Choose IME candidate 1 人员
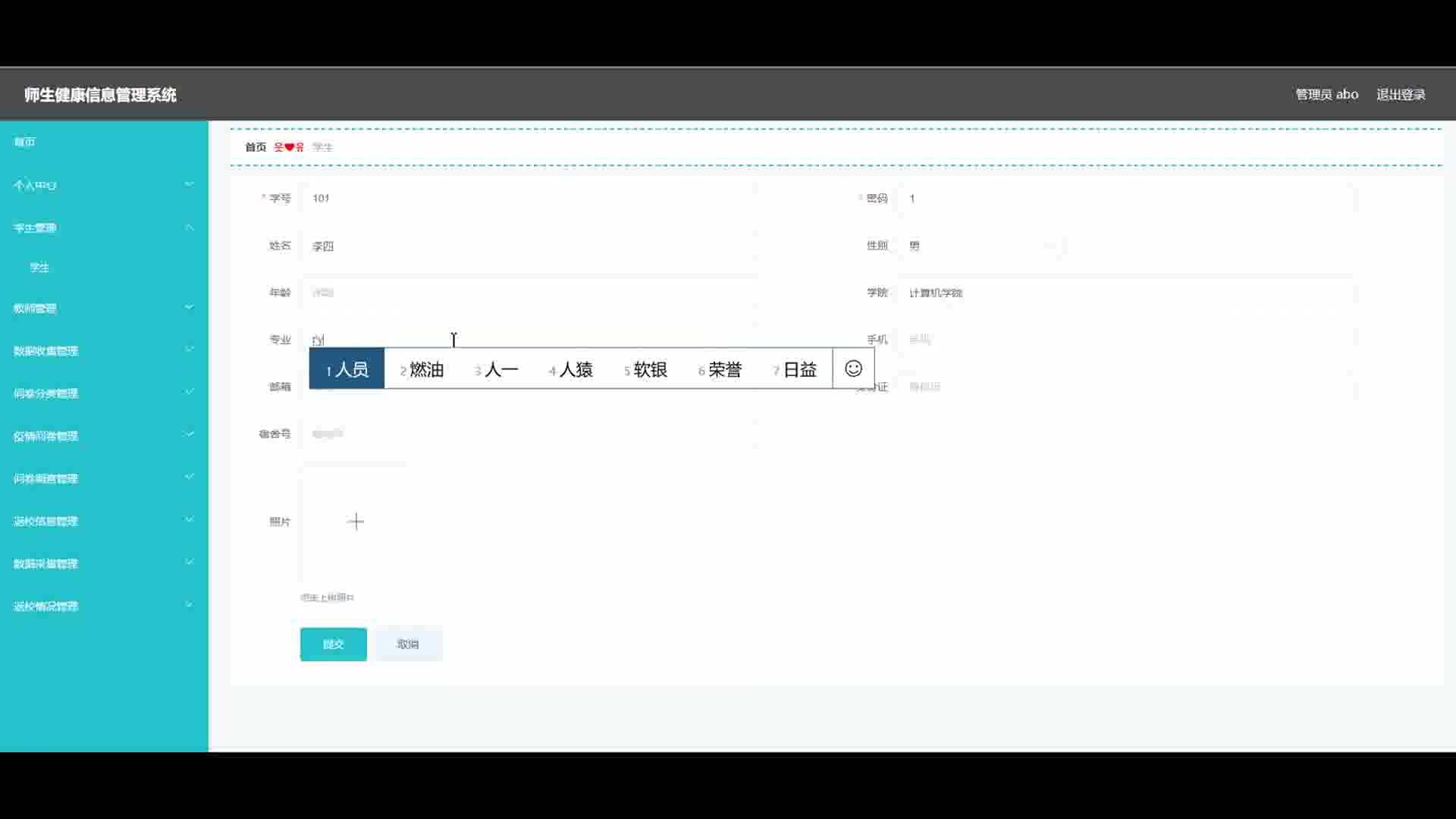 pos(347,369)
